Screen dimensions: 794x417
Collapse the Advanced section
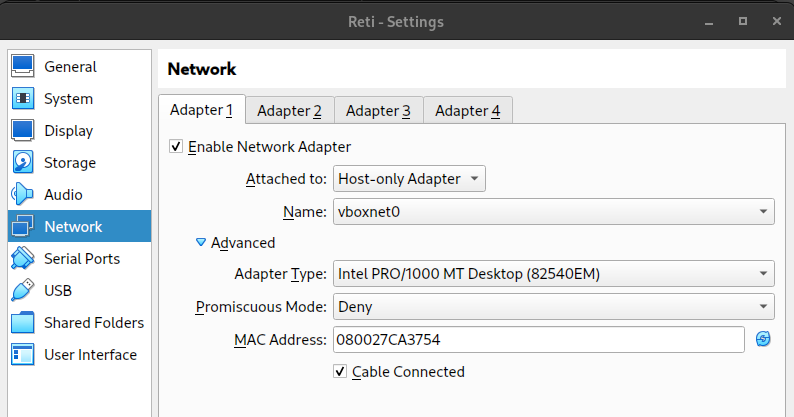point(201,242)
